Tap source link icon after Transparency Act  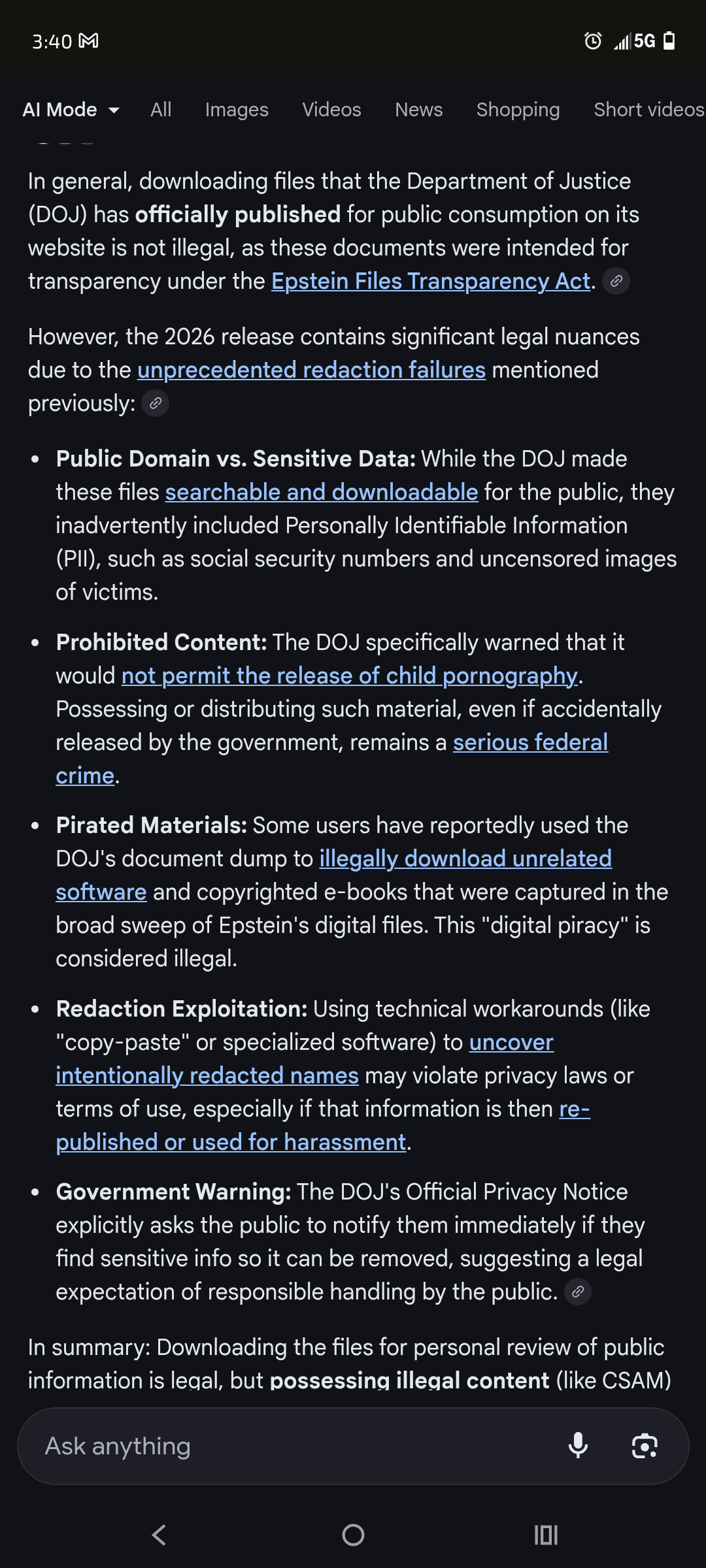tap(616, 281)
